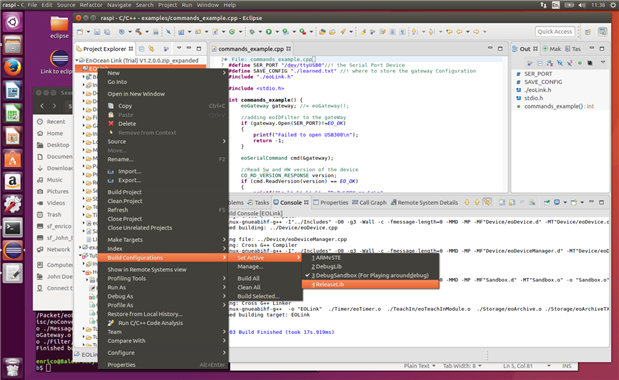Click the volume icon in top panel
The image size is (619, 380).
point(582,5)
